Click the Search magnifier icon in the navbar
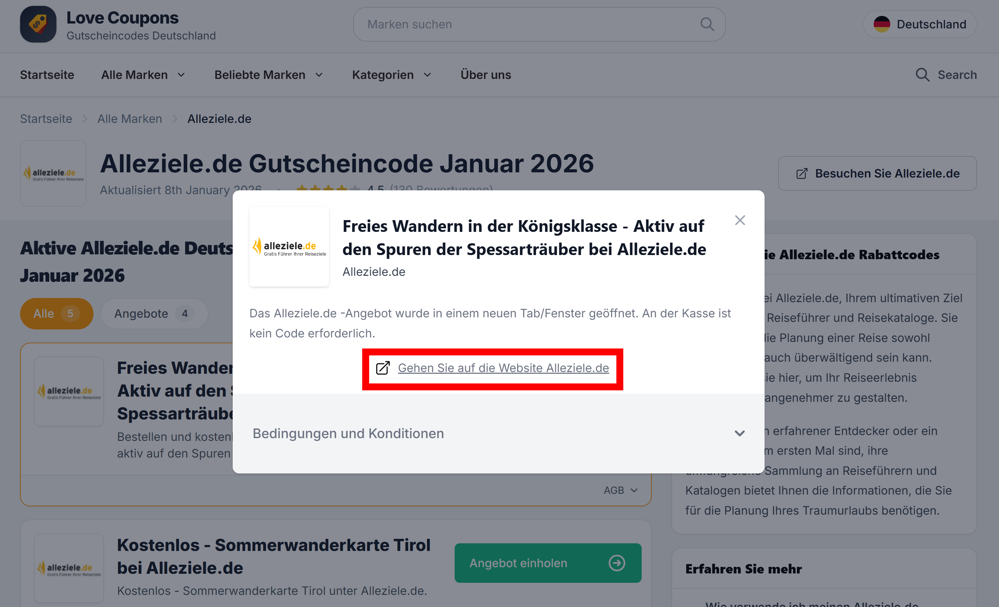Screen dimensions: 999x607 tap(922, 75)
